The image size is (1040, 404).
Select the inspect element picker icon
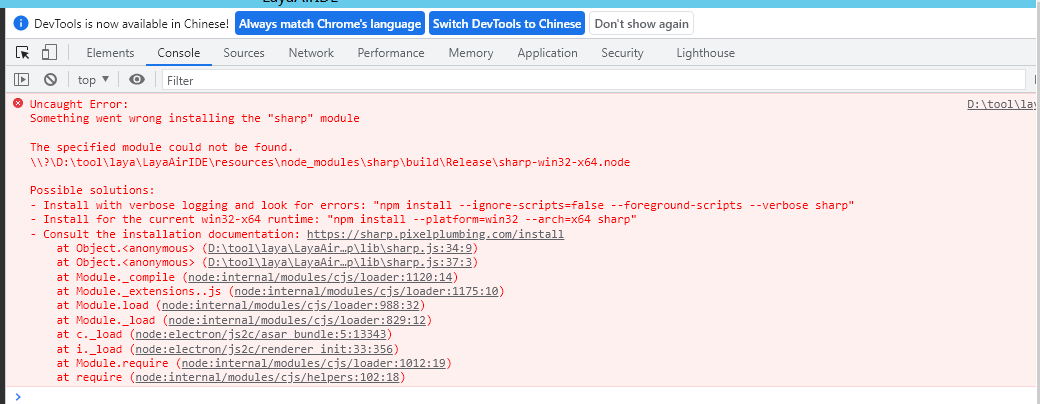(23, 53)
